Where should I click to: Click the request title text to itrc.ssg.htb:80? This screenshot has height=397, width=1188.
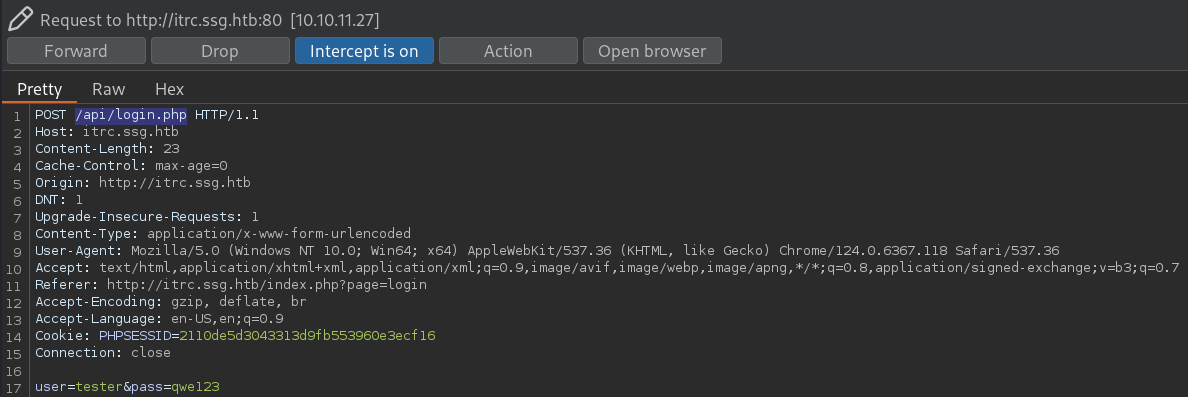[210, 20]
